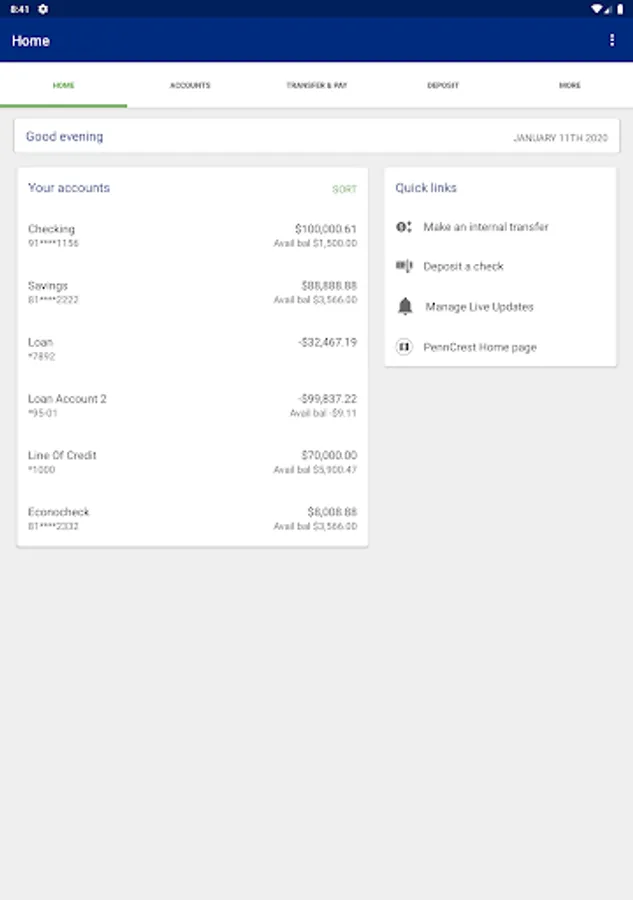Select the Home tab
The height and width of the screenshot is (900, 633).
coord(63,86)
